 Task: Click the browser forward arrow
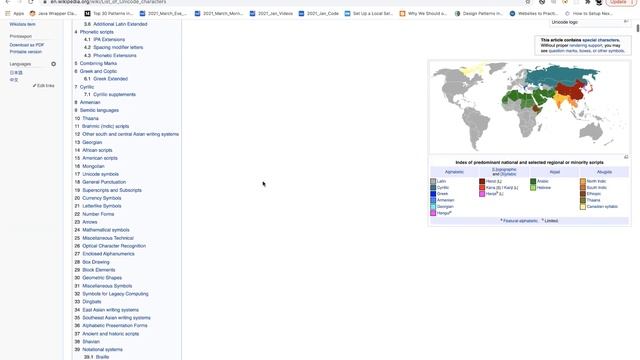[x=19, y=2]
